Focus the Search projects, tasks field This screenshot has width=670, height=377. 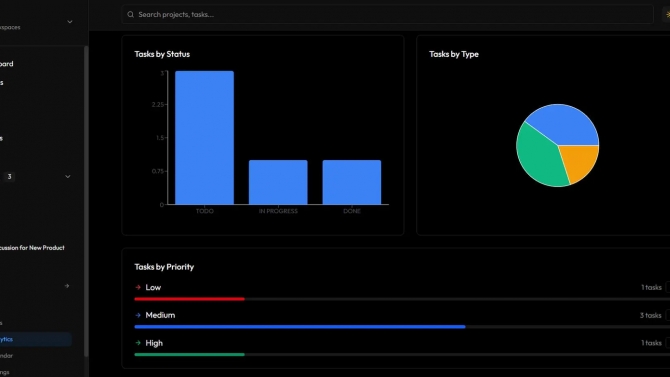click(387, 15)
